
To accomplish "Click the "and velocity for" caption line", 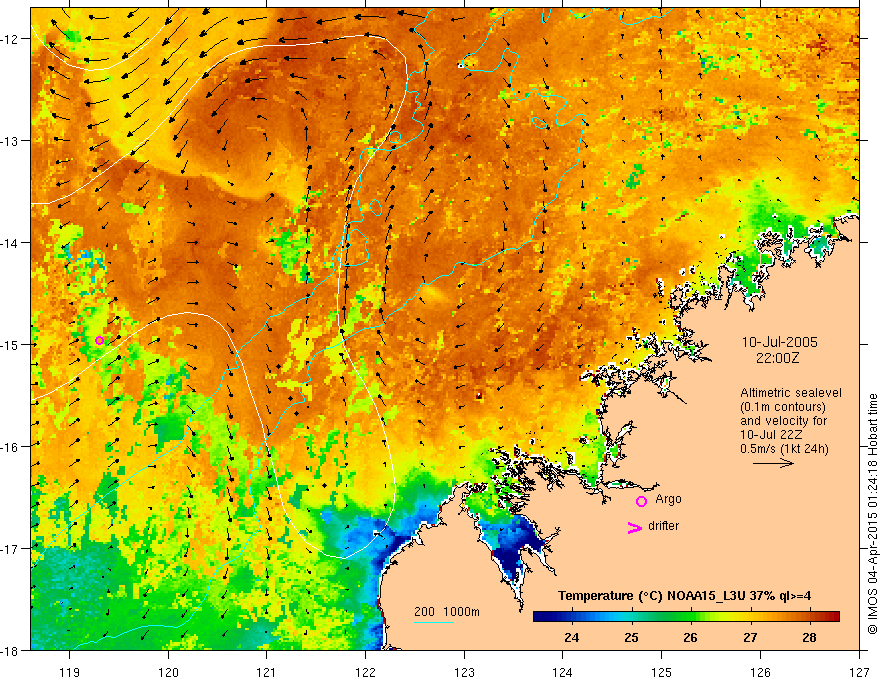I will coord(783,421).
